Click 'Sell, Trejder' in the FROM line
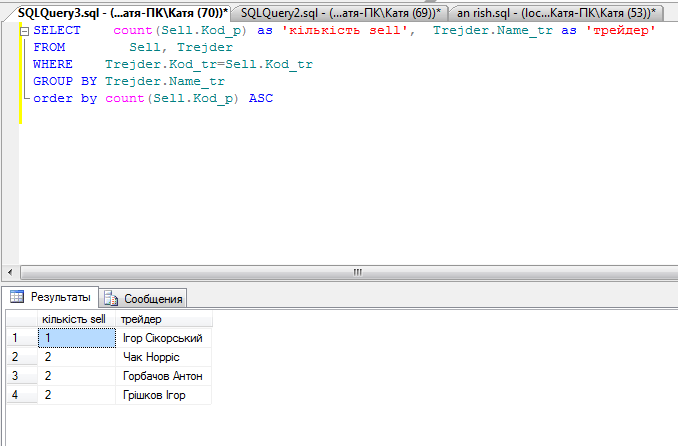The height and width of the screenshot is (446, 678). [181, 47]
